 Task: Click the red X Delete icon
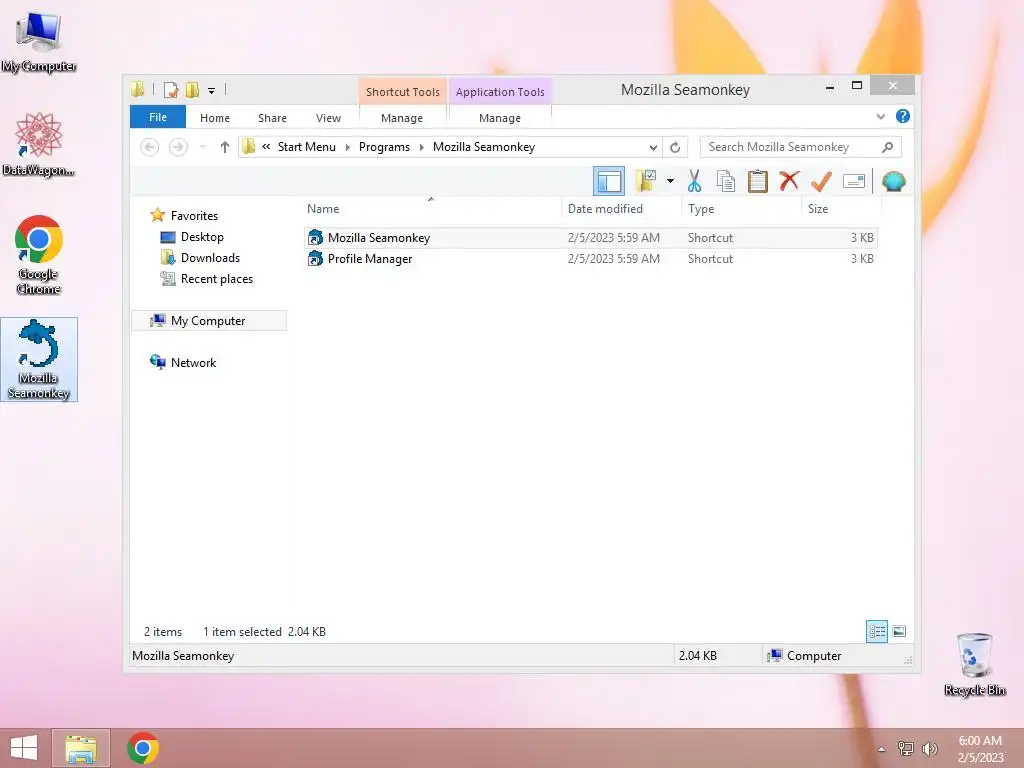[x=789, y=180]
